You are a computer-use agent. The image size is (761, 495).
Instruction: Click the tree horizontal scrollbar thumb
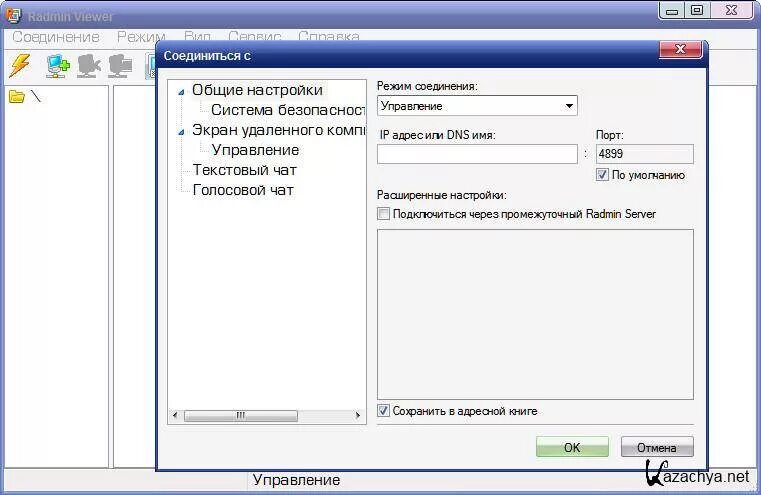[x=241, y=415]
